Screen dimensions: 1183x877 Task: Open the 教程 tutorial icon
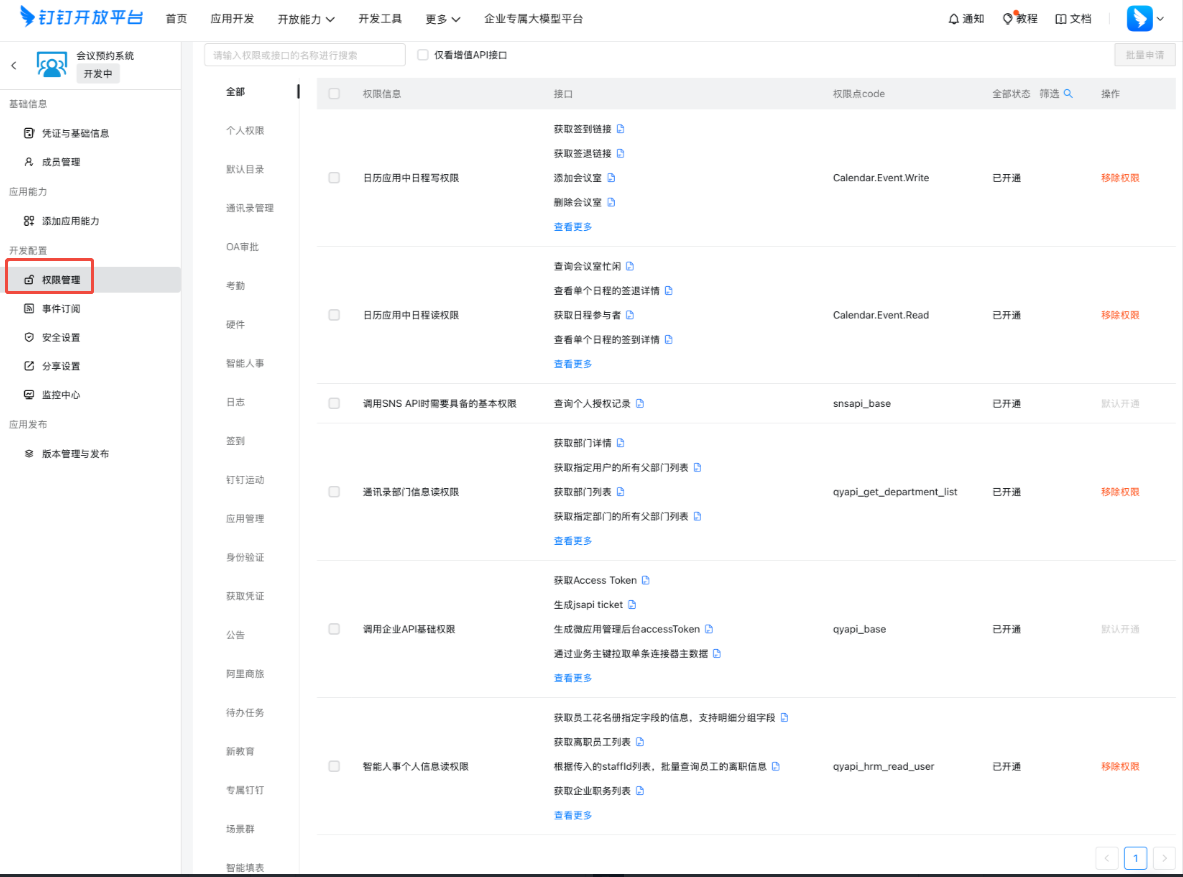pyautogui.click(x=1008, y=19)
